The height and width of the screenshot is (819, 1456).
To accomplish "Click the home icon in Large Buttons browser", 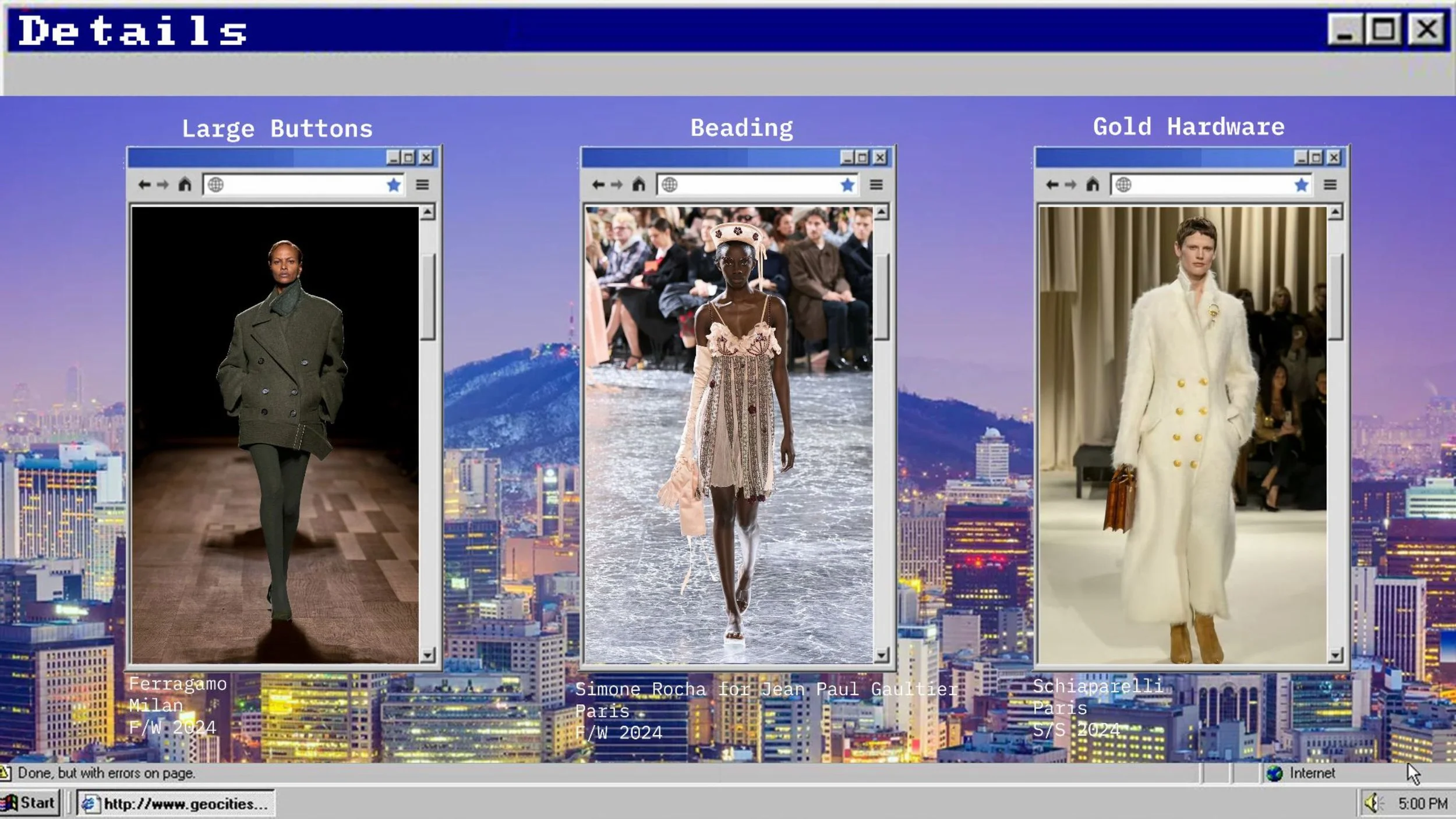I will pos(185,185).
